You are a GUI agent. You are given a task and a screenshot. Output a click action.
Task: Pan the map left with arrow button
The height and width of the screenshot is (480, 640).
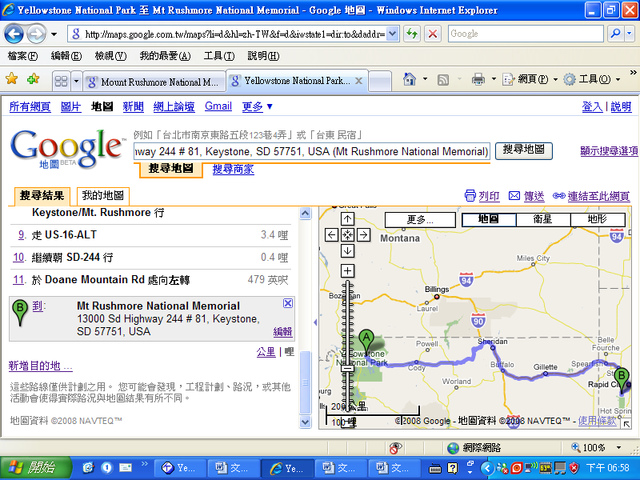coord(331,235)
